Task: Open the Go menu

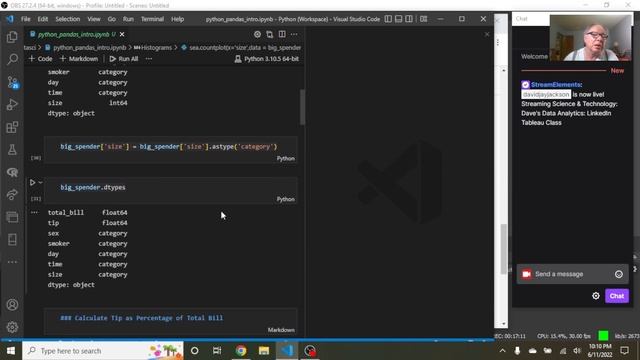Action: (112, 19)
